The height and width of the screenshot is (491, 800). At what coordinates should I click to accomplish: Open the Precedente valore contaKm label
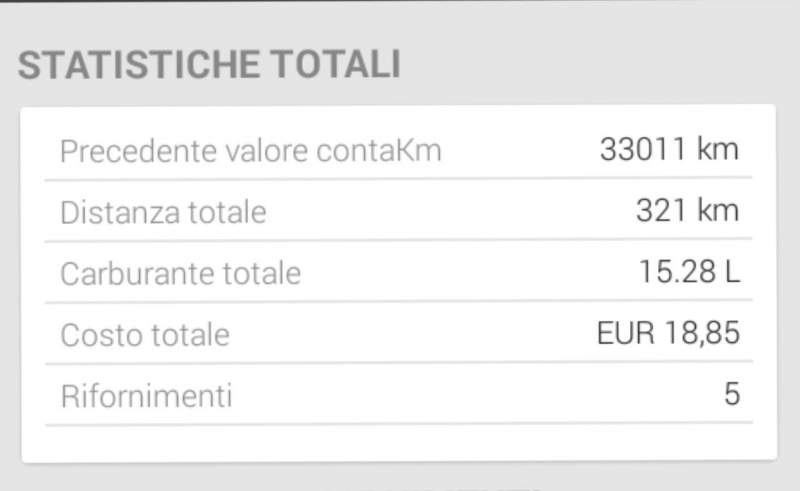coord(251,151)
